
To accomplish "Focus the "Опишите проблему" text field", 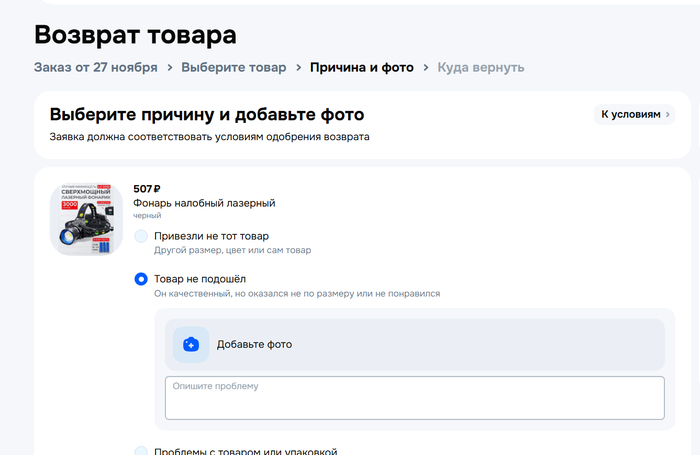I will point(414,398).
